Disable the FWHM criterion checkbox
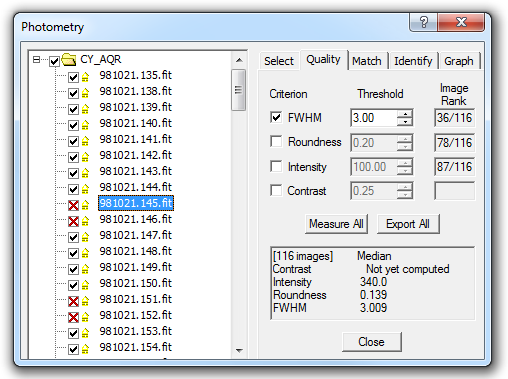The image size is (508, 379). click(x=276, y=117)
